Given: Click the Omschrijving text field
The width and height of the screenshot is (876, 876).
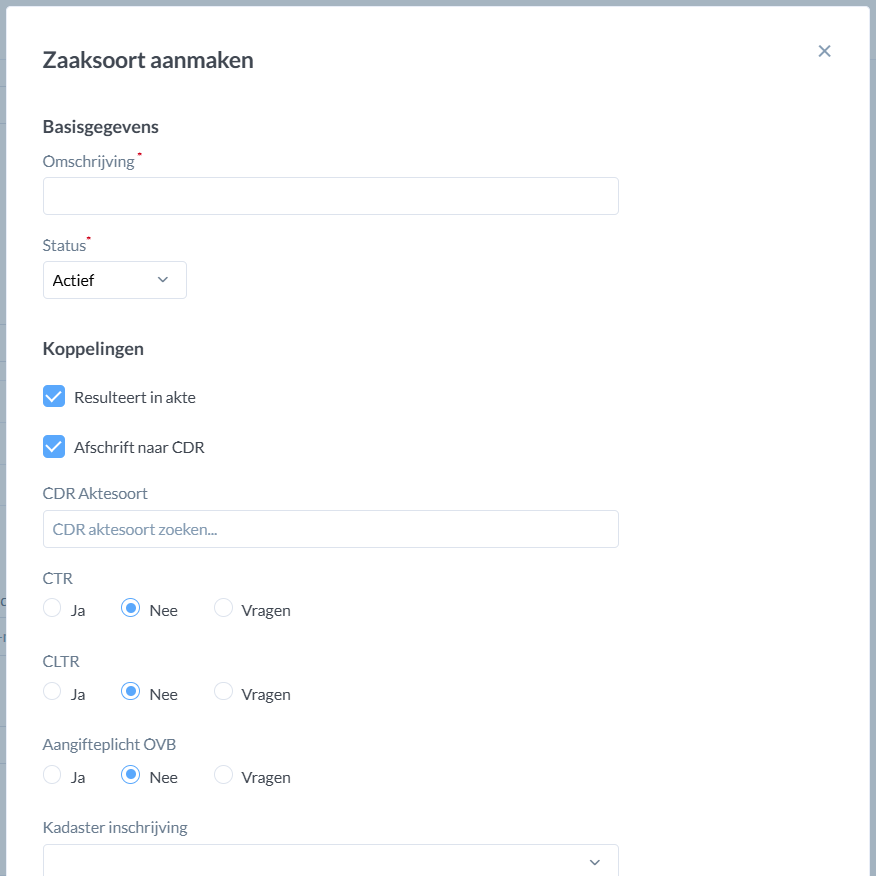Looking at the screenshot, I should coord(330,196).
